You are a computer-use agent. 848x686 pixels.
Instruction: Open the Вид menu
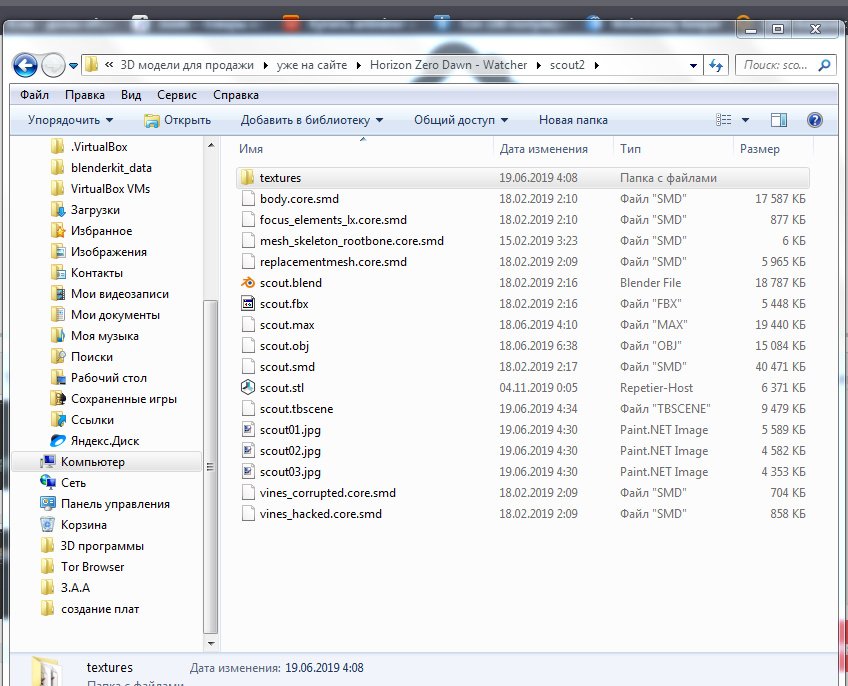131,95
